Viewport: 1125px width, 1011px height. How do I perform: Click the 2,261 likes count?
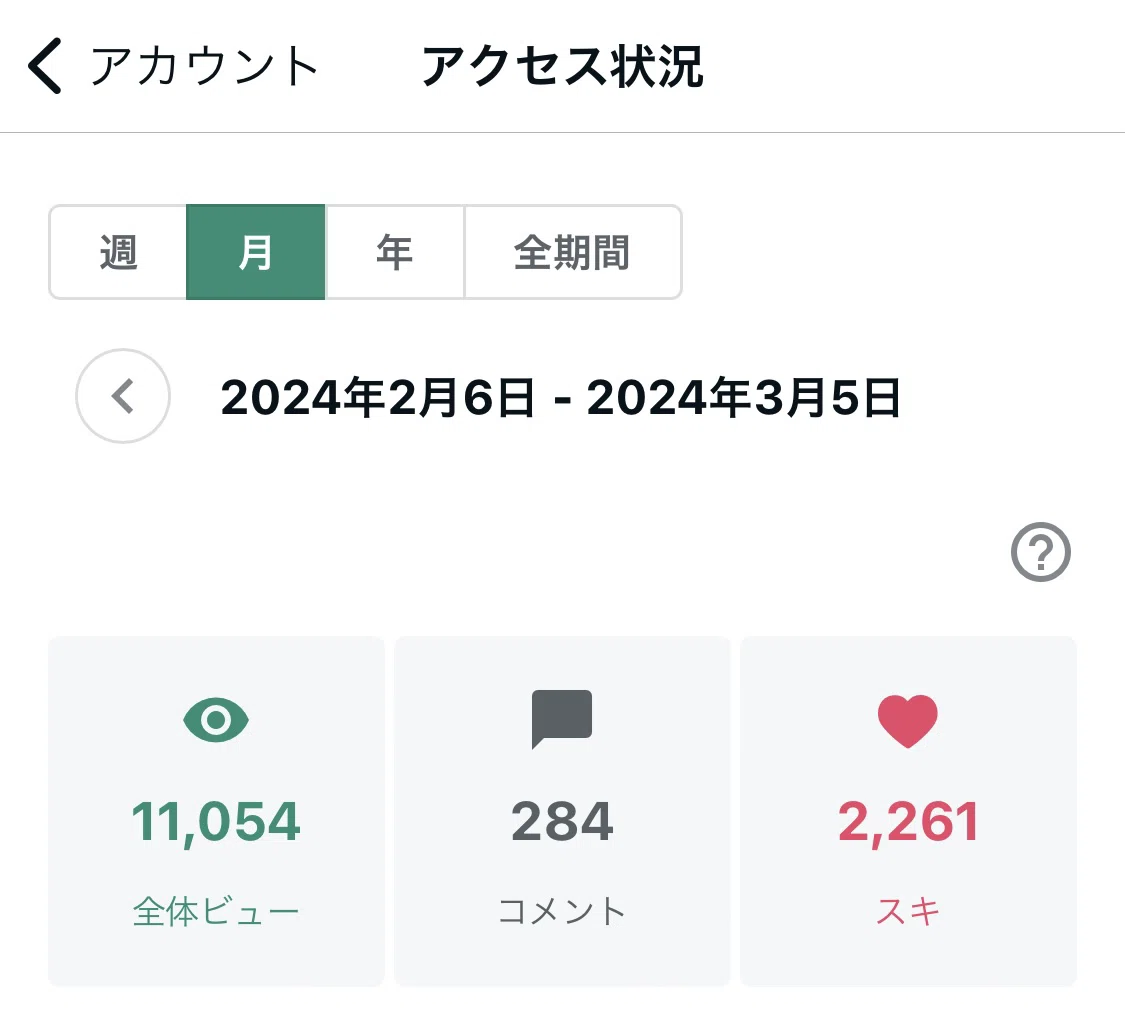tap(908, 822)
